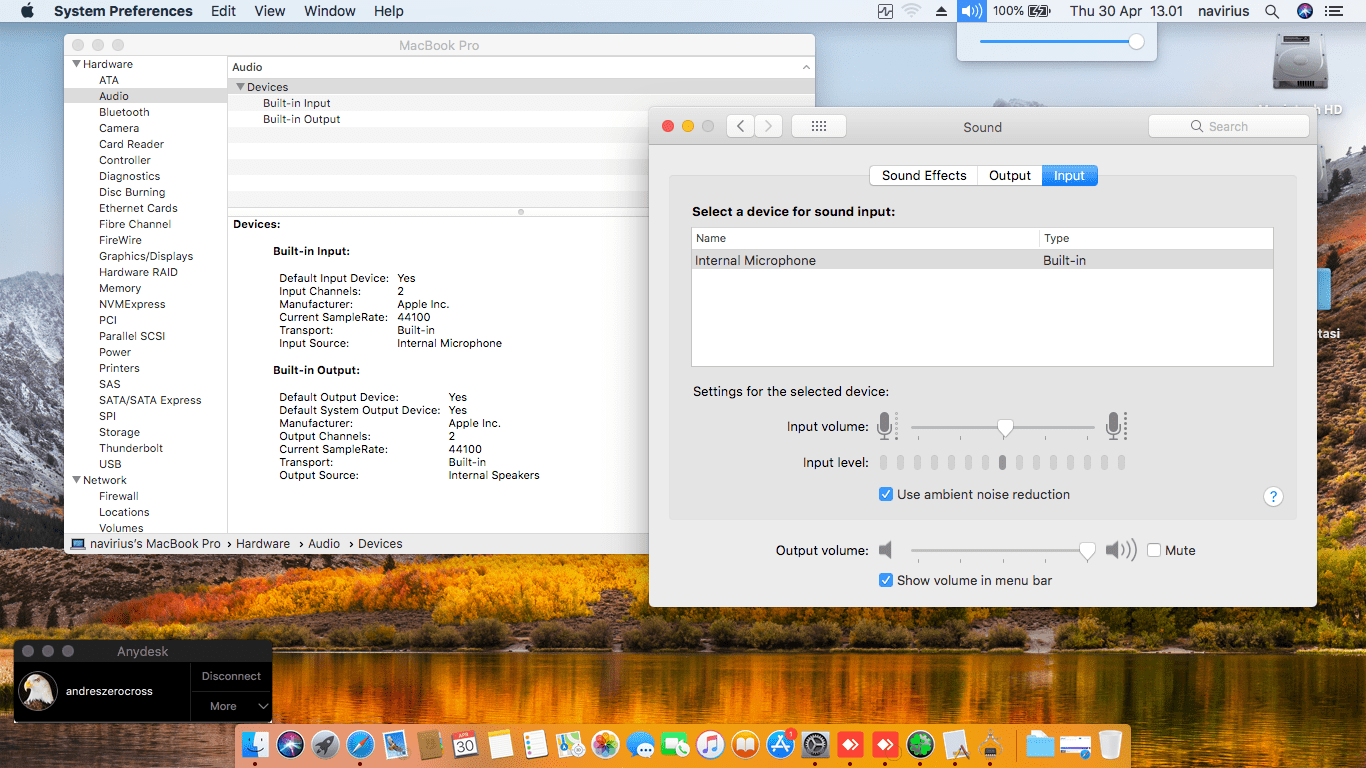Viewport: 1366px width, 768px height.
Task: Click Disconnect in the Anydesk panel
Action: 231,676
